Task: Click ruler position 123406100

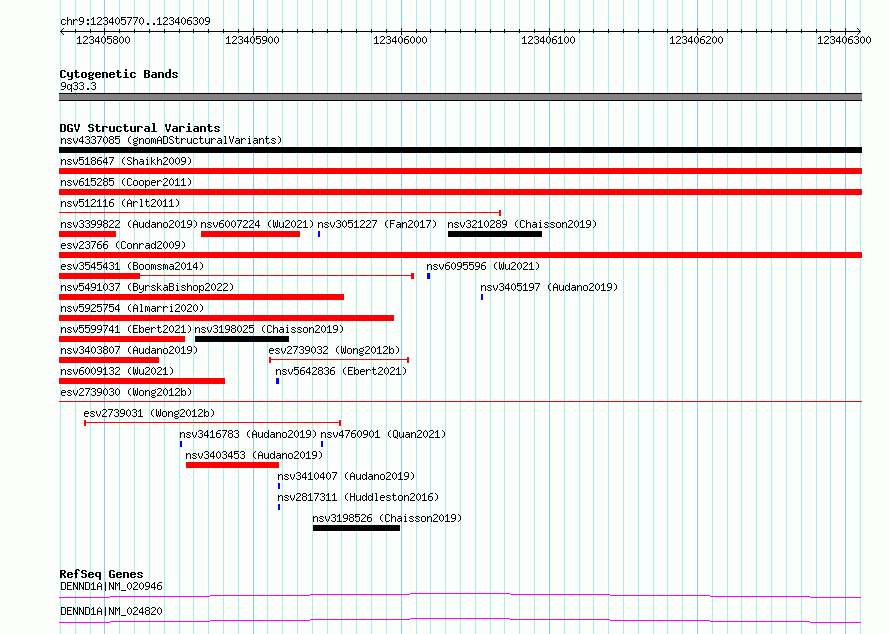Action: 548,40
